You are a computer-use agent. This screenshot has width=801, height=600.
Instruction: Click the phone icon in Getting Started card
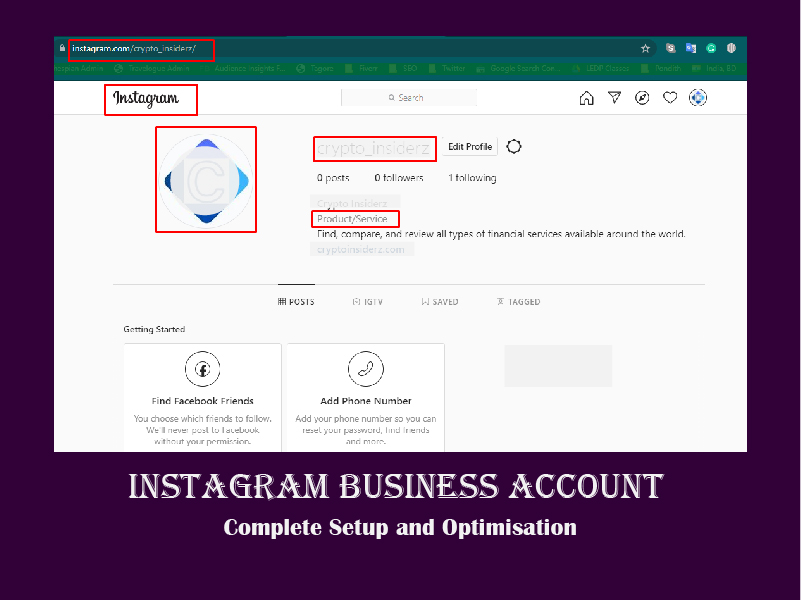[x=366, y=369]
